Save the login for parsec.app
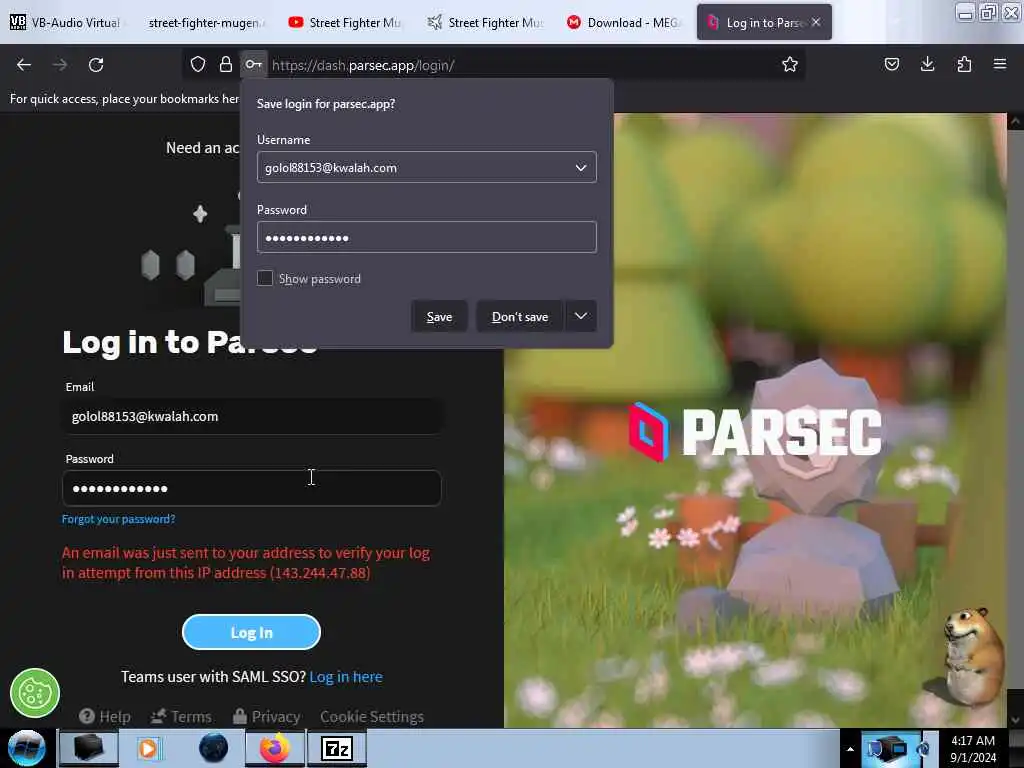Viewport: 1024px width, 768px height. click(x=440, y=317)
